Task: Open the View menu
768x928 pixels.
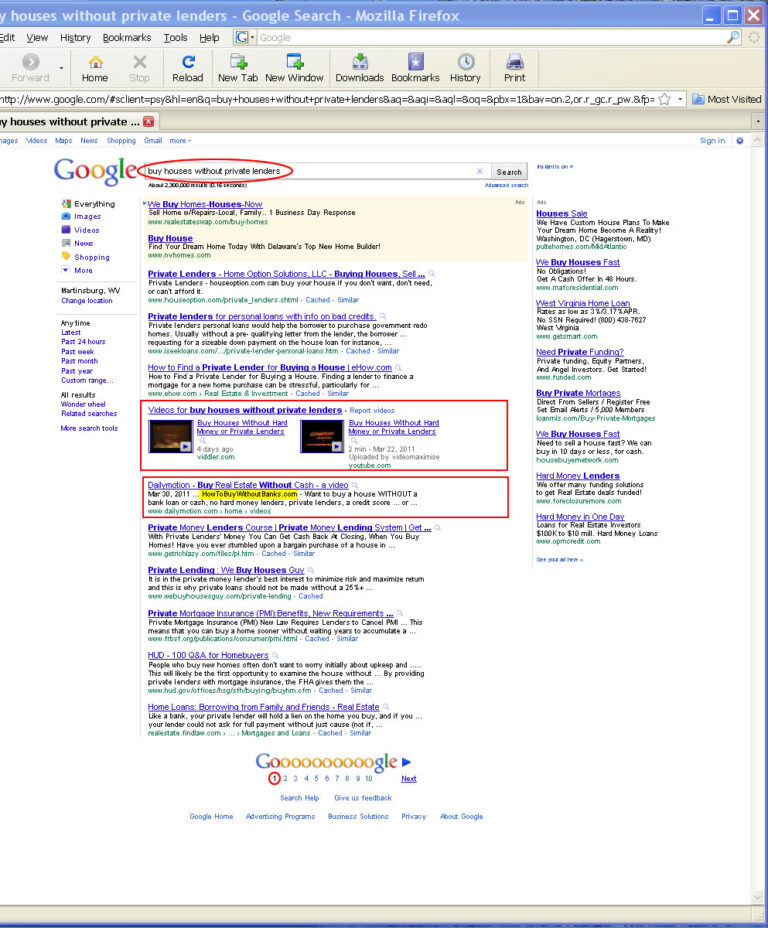Action: tap(37, 37)
